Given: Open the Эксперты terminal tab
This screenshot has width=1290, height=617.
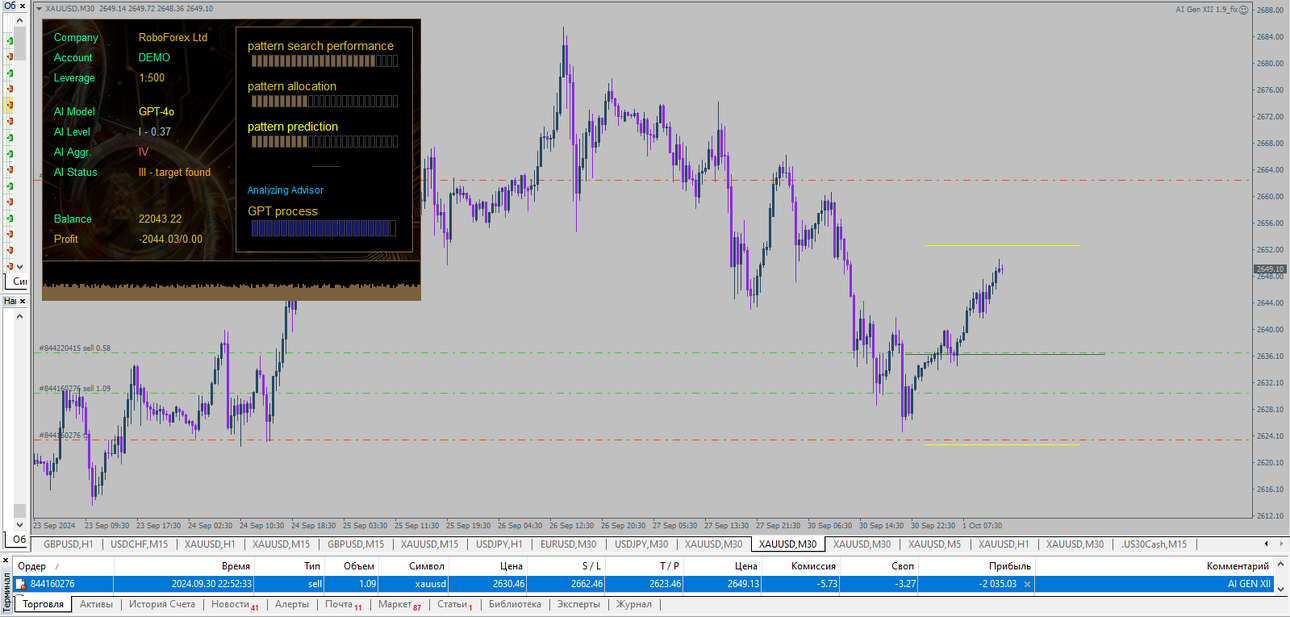Looking at the screenshot, I should [579, 604].
